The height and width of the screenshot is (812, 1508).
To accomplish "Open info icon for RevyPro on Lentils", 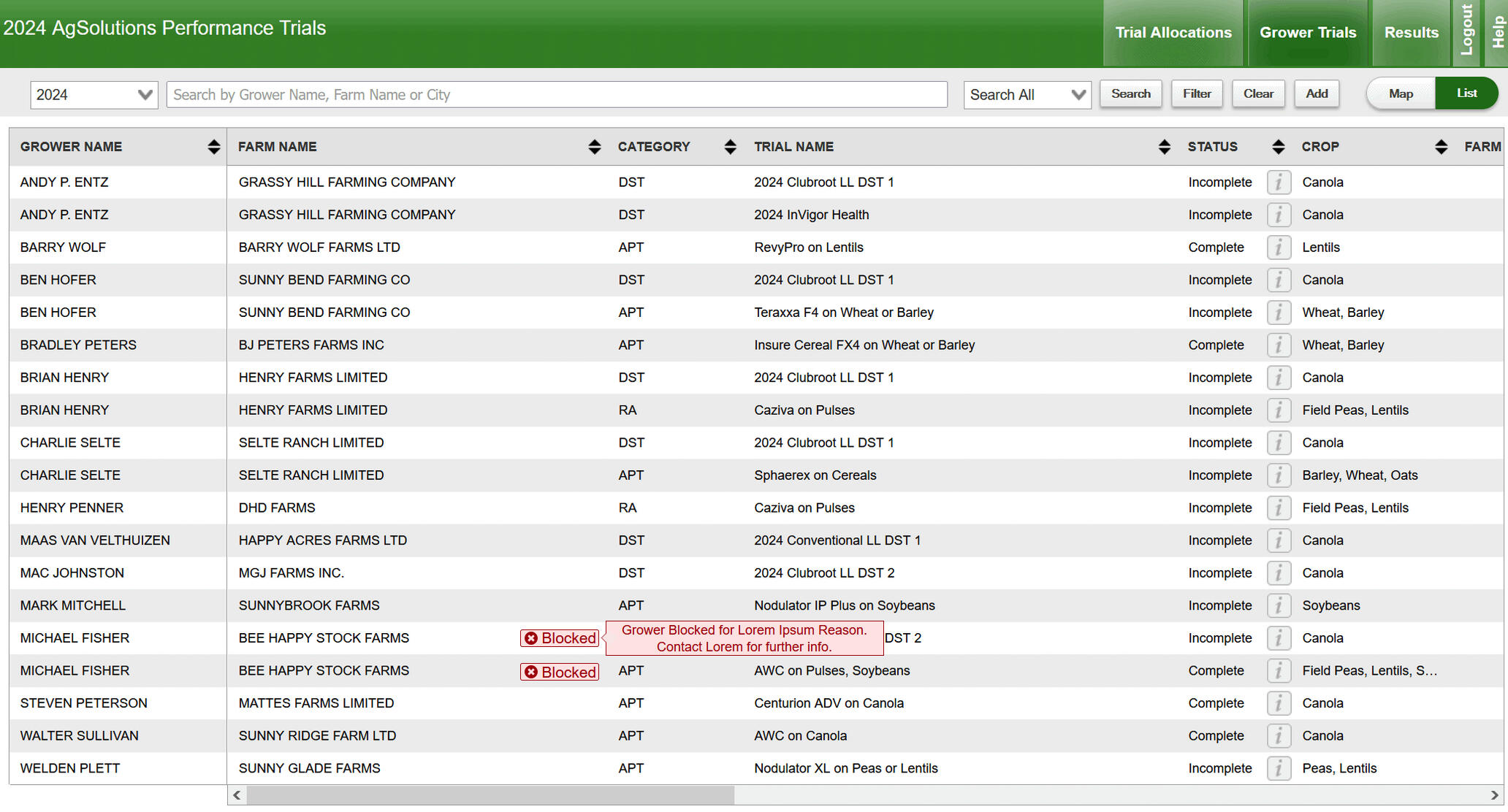I will [x=1279, y=248].
